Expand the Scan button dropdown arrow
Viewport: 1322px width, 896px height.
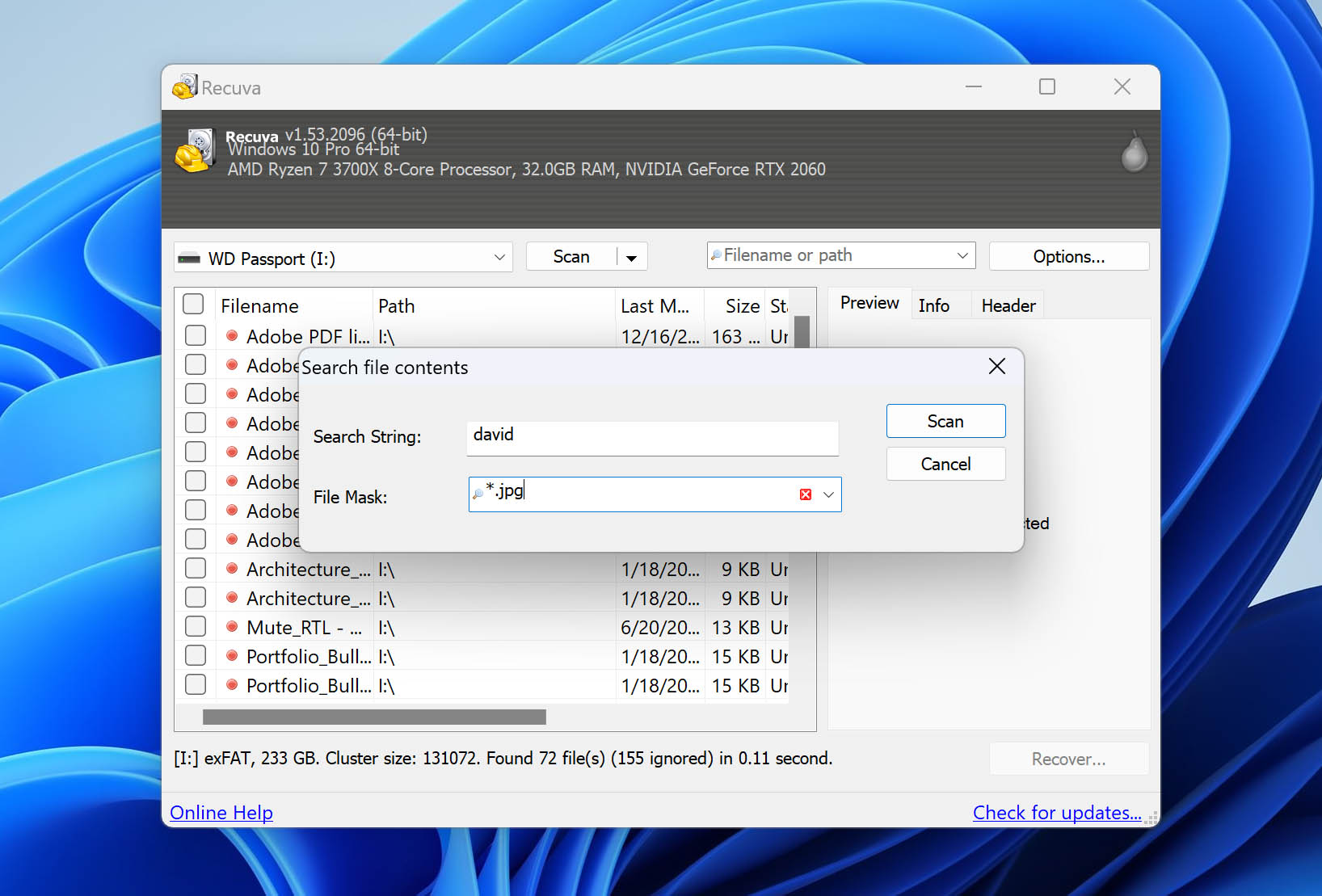coord(632,256)
